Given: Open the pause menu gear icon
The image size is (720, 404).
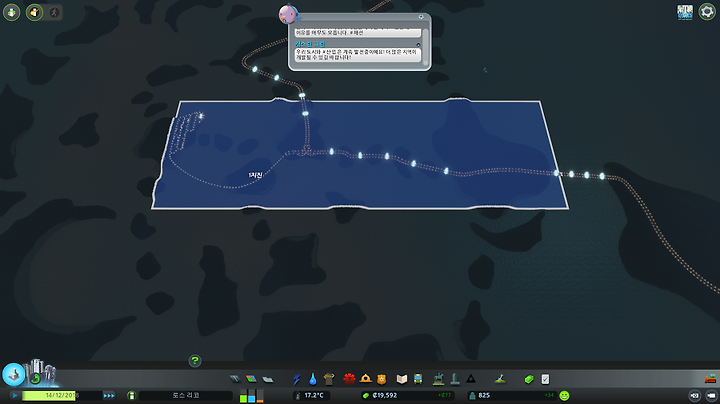Looking at the screenshot, I should (707, 11).
